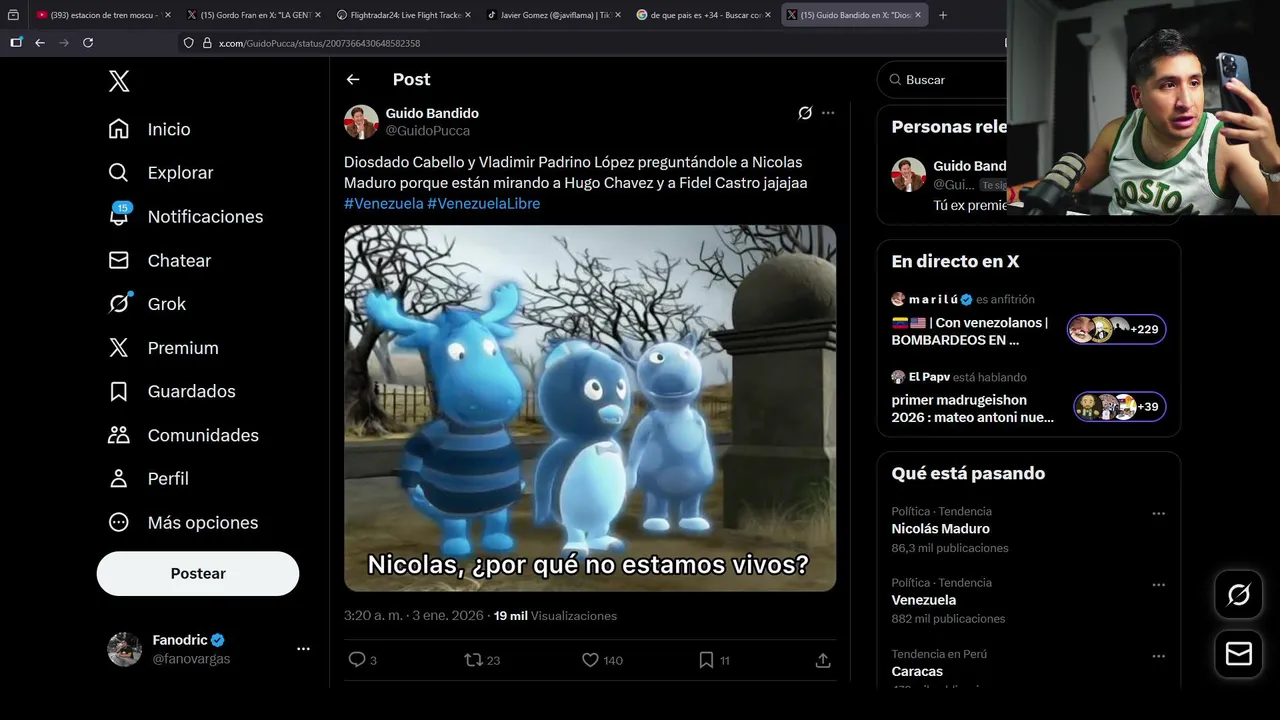The image size is (1280, 720).
Task: Open Inicio home page
Action: [149, 129]
